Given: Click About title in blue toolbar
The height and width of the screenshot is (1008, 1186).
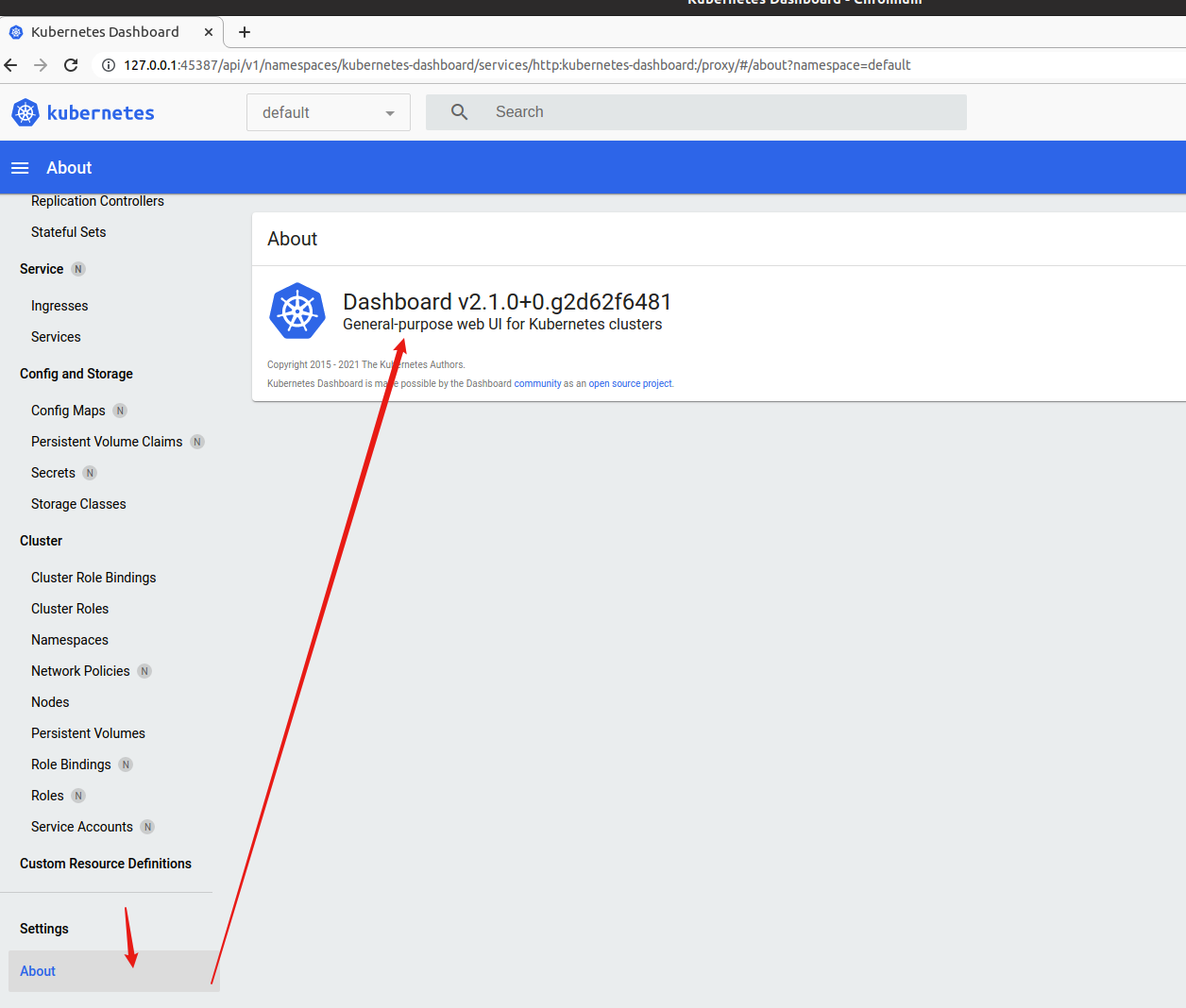Looking at the screenshot, I should pyautogui.click(x=69, y=168).
